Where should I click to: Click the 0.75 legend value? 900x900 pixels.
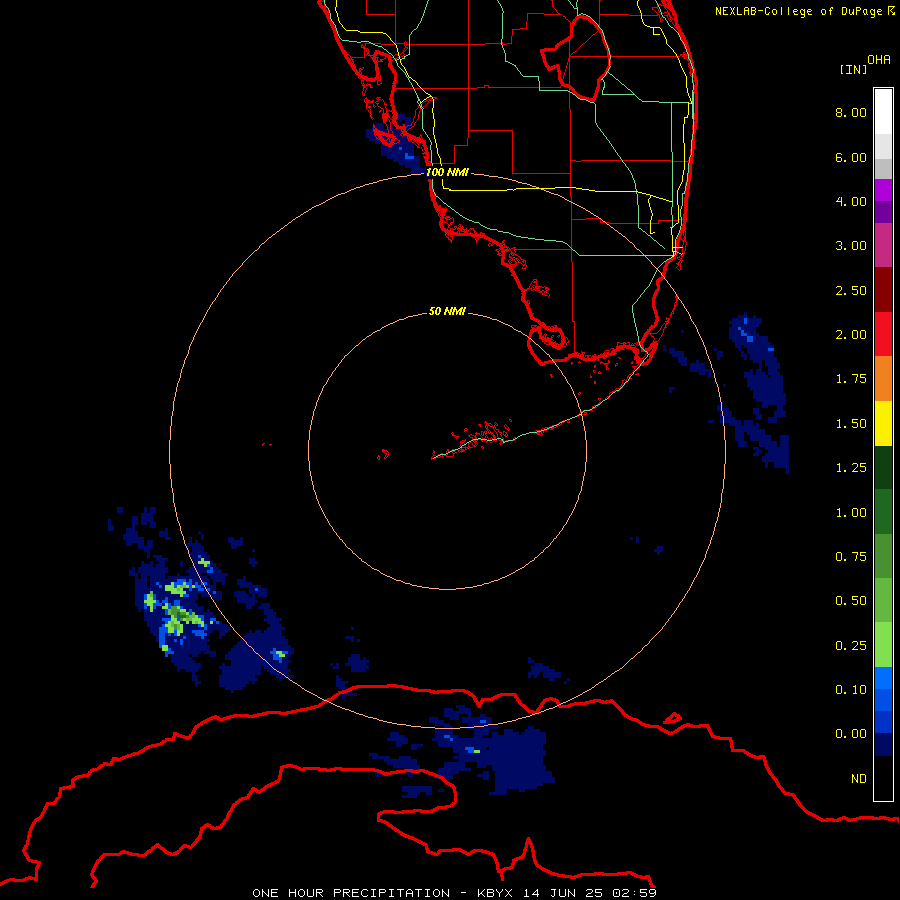pos(851,557)
